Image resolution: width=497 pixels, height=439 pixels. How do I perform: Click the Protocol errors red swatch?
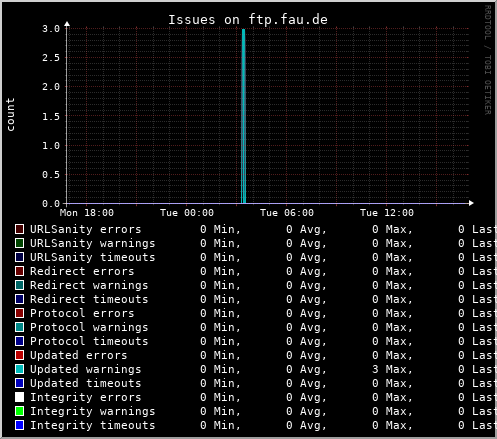[19, 313]
